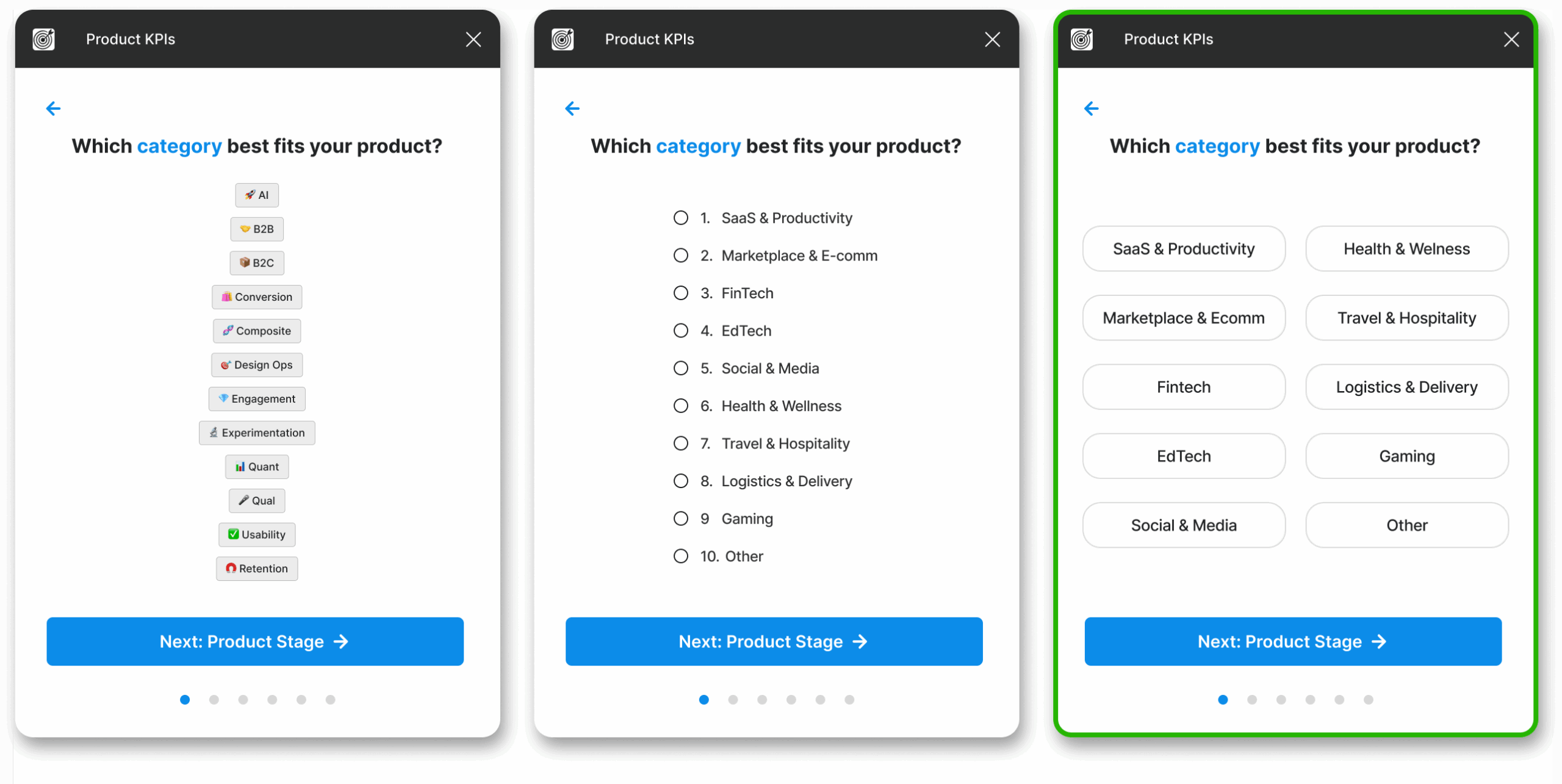This screenshot has width=1562, height=784.
Task: Close the left Product KPIs panel
Action: point(473,40)
